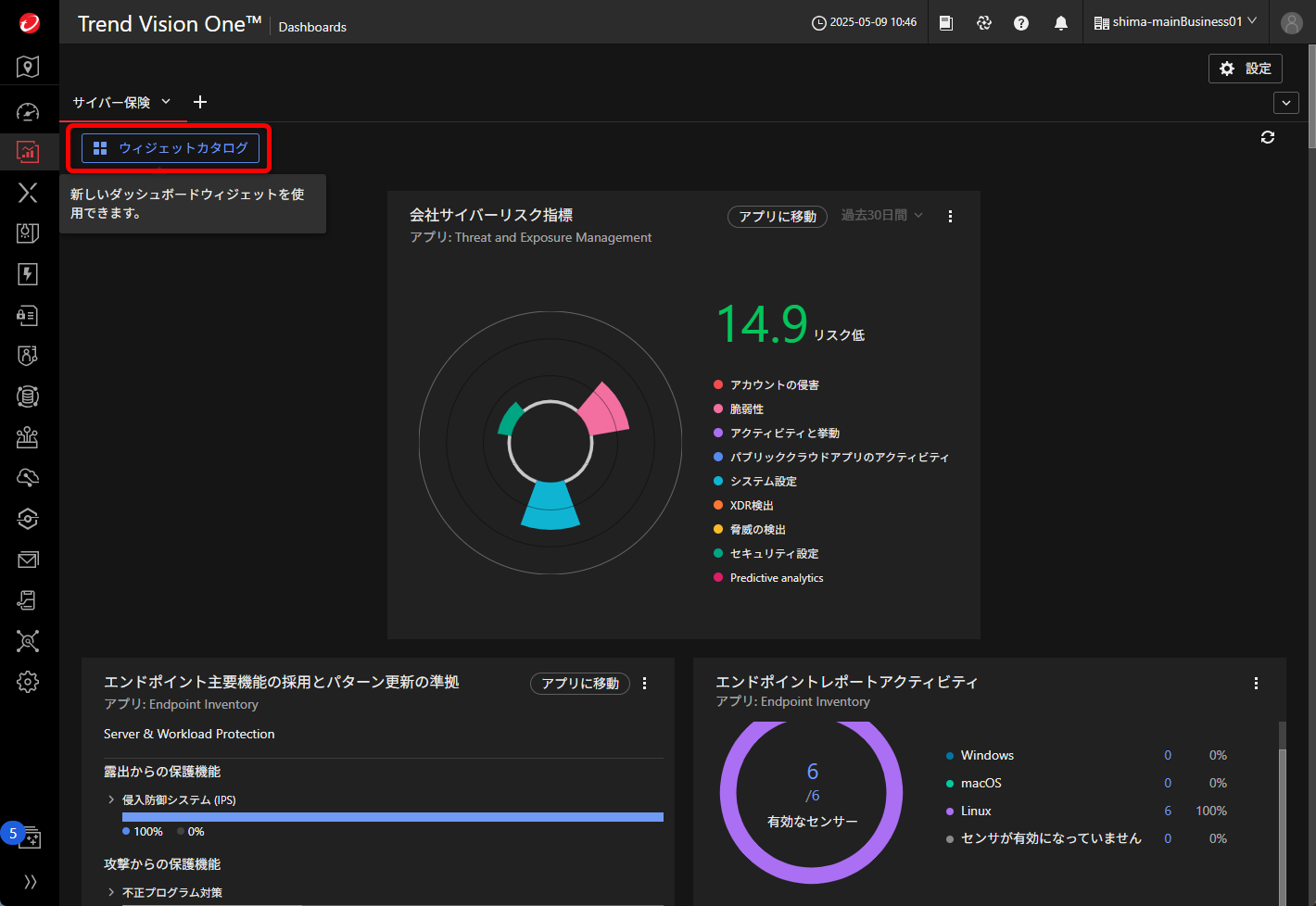1316x906 pixels.
Task: Click the AI companion icon in header
Action: pyautogui.click(x=984, y=23)
